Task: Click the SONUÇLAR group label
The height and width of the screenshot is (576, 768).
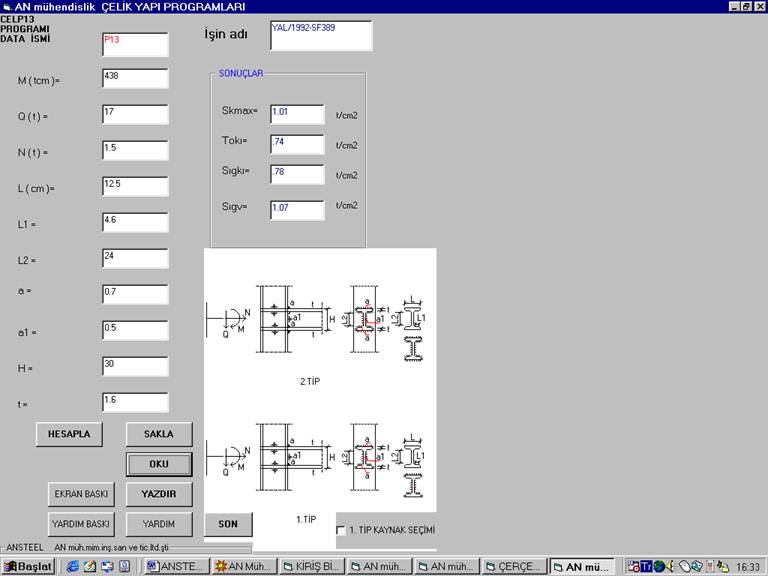Action: click(x=241, y=73)
